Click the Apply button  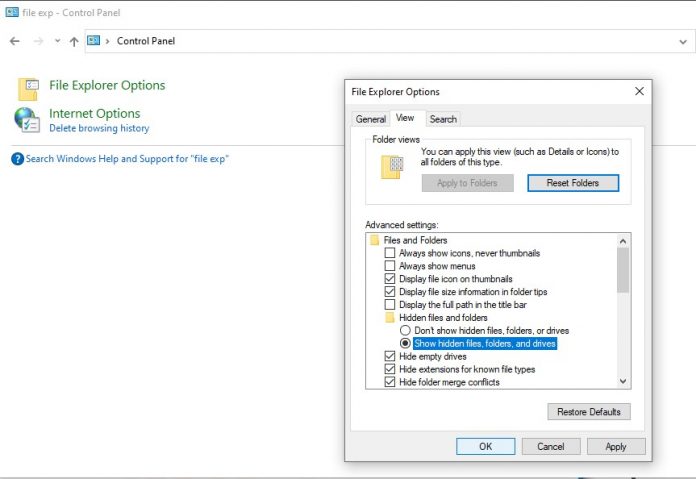[616, 447]
